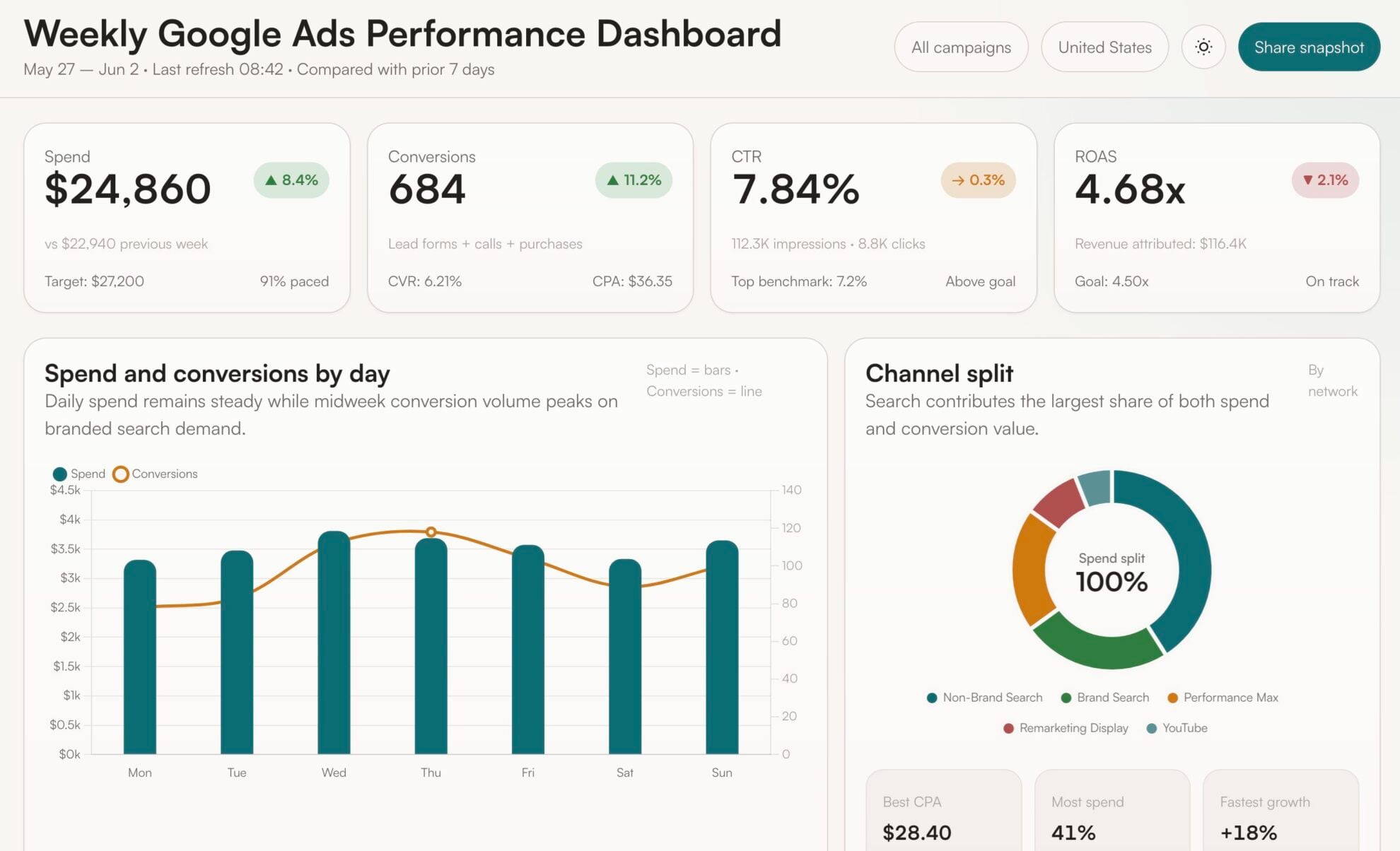Toggle Performance Max legend entry

(x=1223, y=698)
